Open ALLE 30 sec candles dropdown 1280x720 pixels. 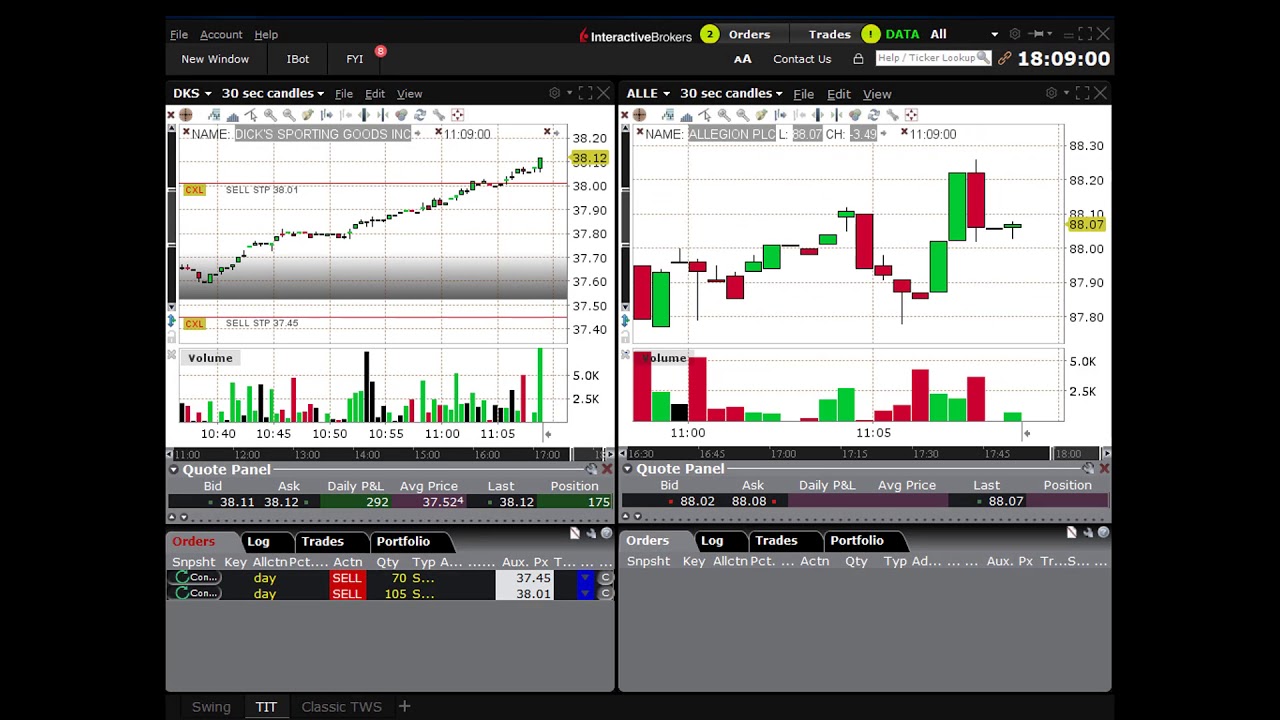[731, 93]
